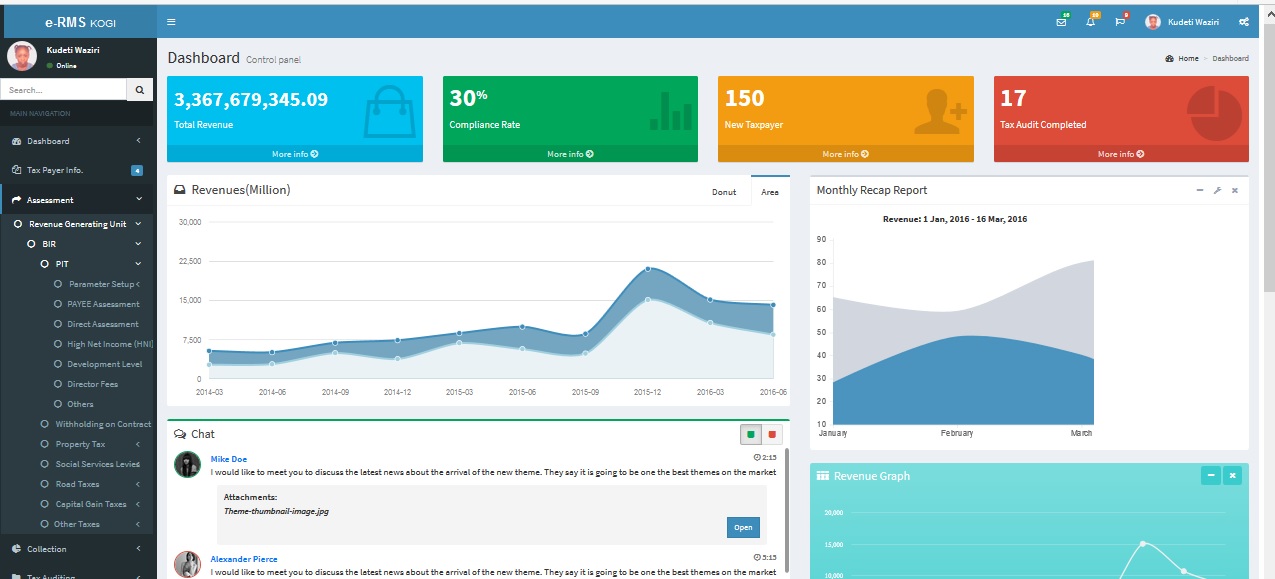Image resolution: width=1275 pixels, height=579 pixels.
Task: Switch to the Donut chart tab
Action: pyautogui.click(x=723, y=192)
